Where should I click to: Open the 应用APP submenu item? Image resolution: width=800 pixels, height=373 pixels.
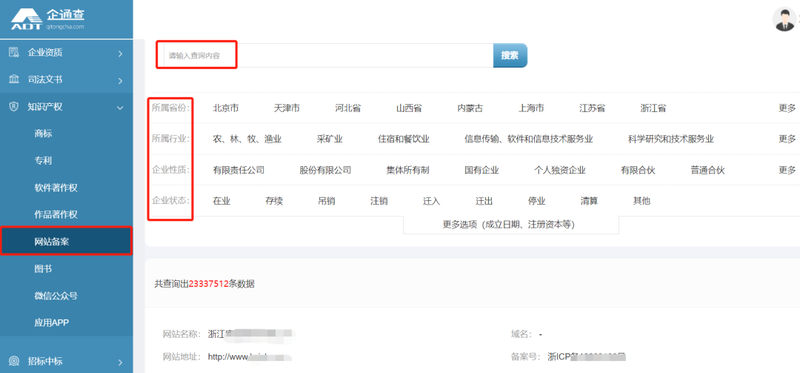click(x=52, y=323)
